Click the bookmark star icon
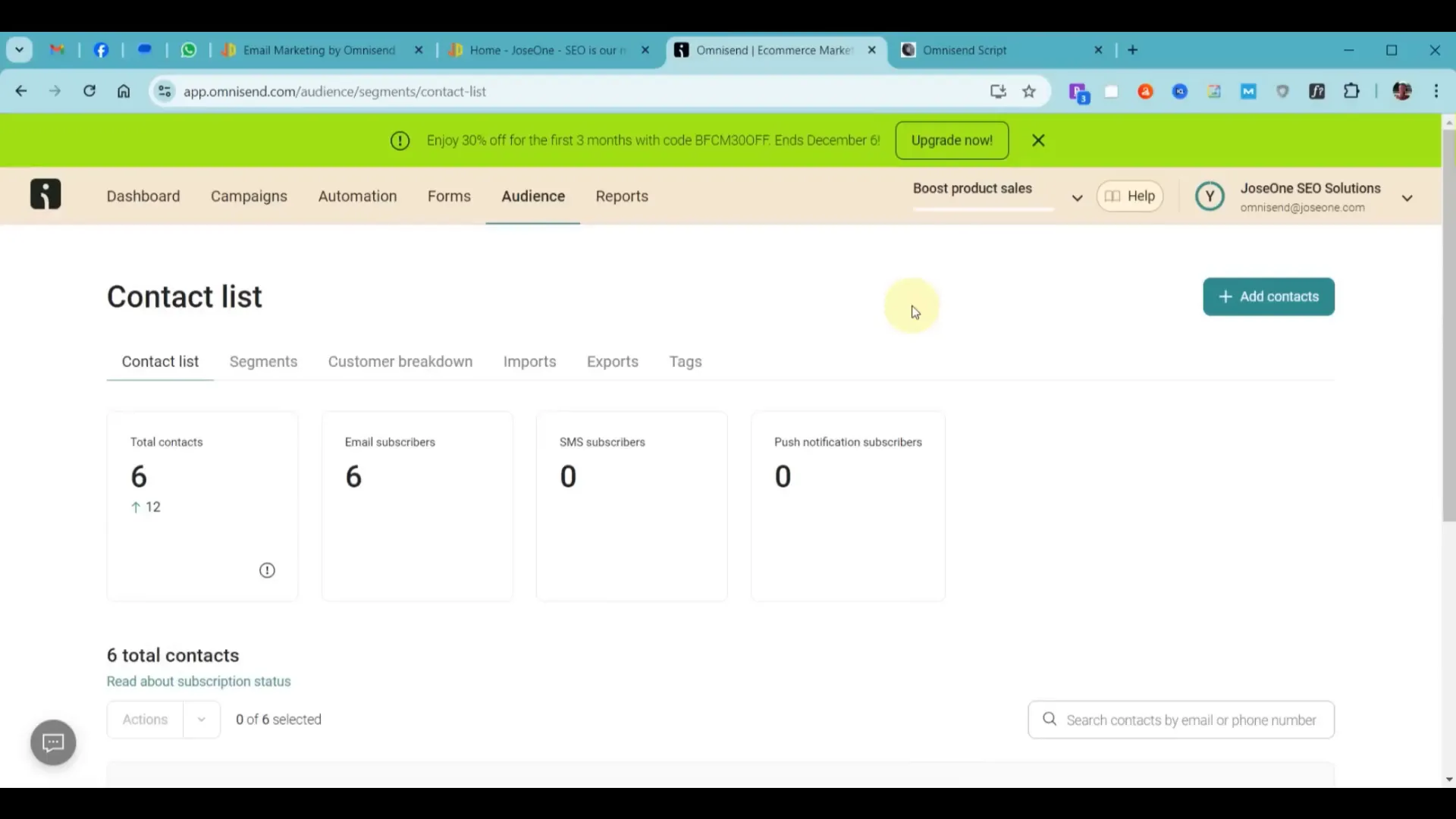Viewport: 1456px width, 819px height. (1029, 92)
